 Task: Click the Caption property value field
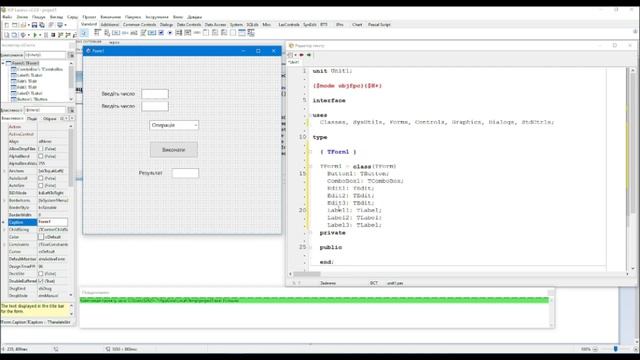[53, 222]
